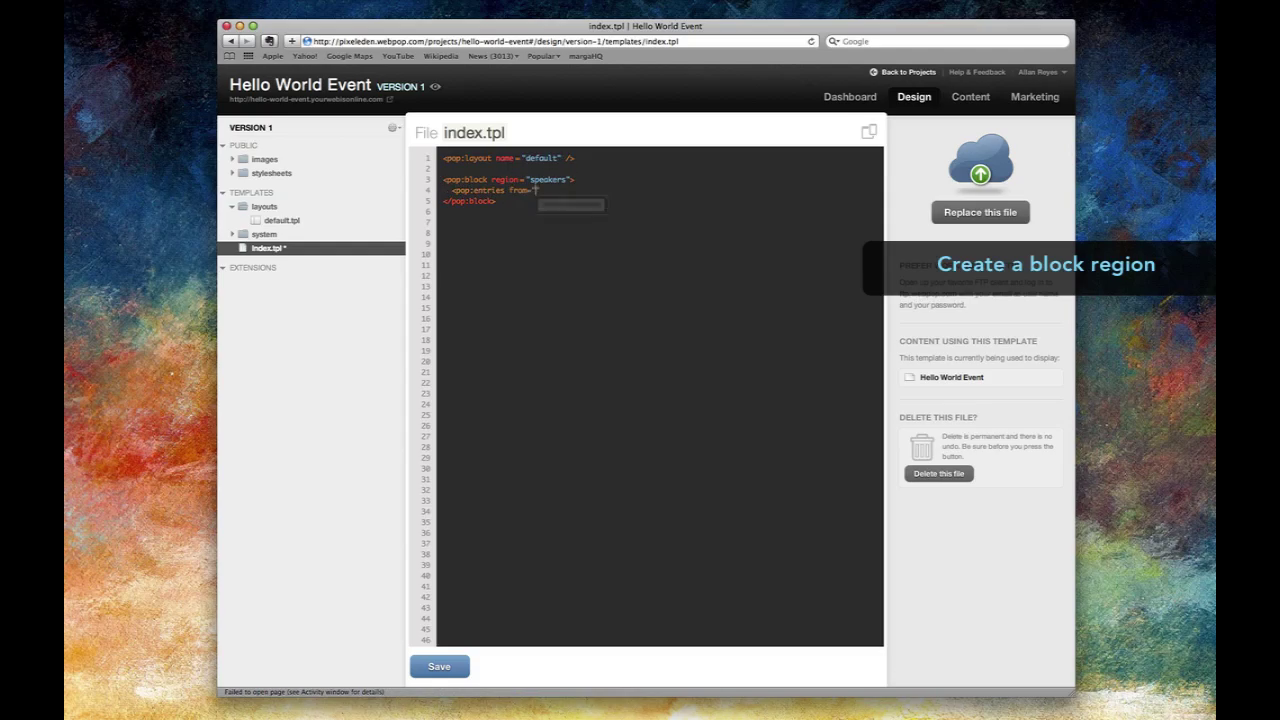Click the stylesheets folder icon
1280x720 pixels.
pyautogui.click(x=243, y=173)
